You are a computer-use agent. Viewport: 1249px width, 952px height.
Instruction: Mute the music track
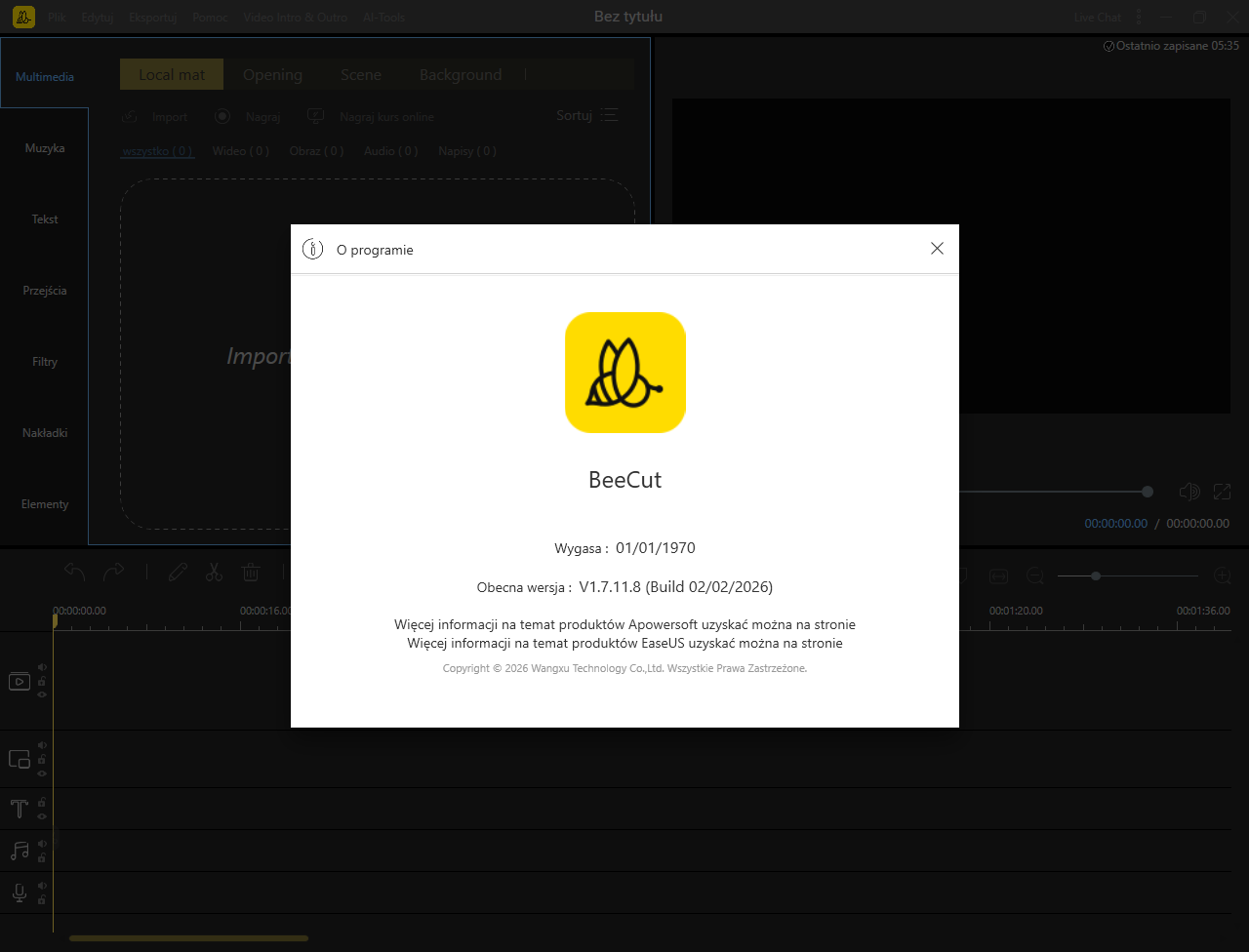42,844
